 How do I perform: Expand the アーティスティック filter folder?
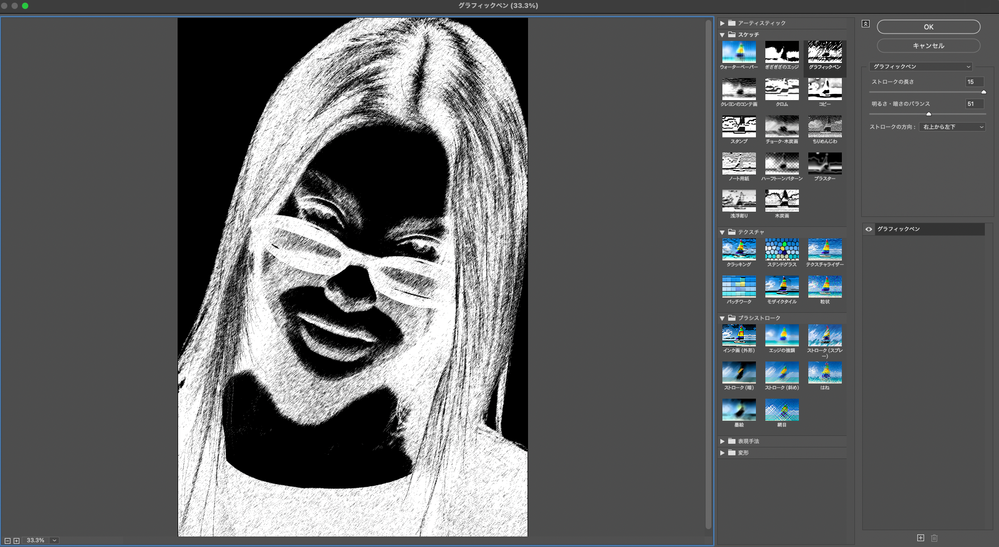[x=722, y=23]
